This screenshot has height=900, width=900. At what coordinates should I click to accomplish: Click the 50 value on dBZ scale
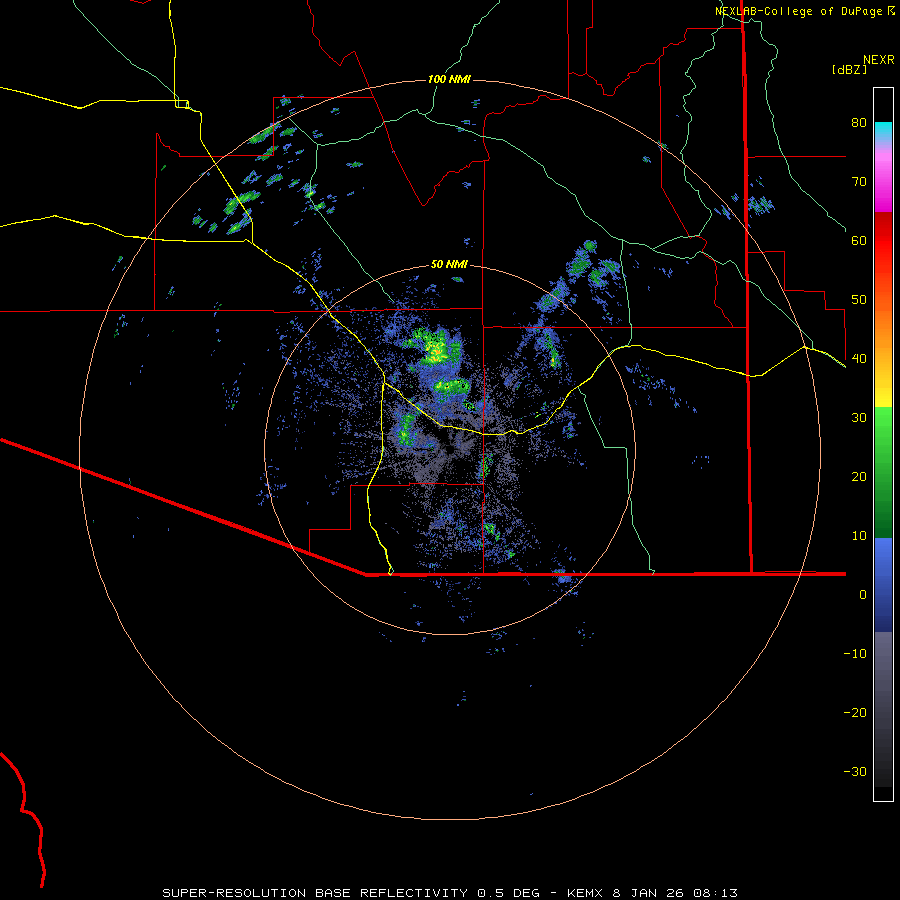[x=859, y=300]
